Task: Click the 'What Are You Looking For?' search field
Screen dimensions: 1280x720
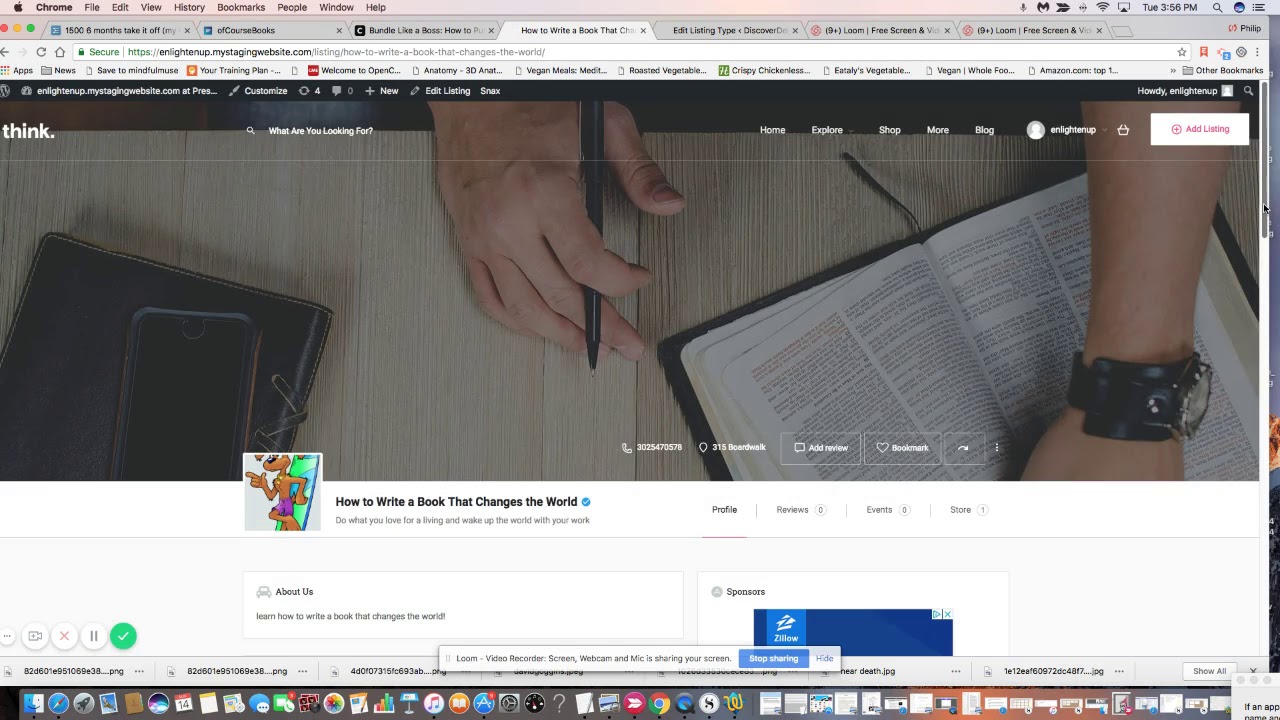Action: tap(320, 131)
